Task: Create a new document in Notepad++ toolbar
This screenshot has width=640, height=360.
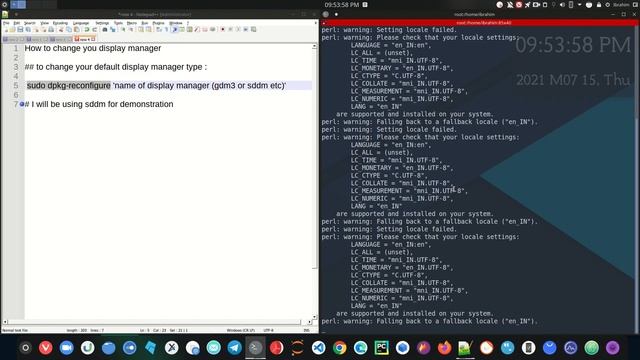Action: 6,29
